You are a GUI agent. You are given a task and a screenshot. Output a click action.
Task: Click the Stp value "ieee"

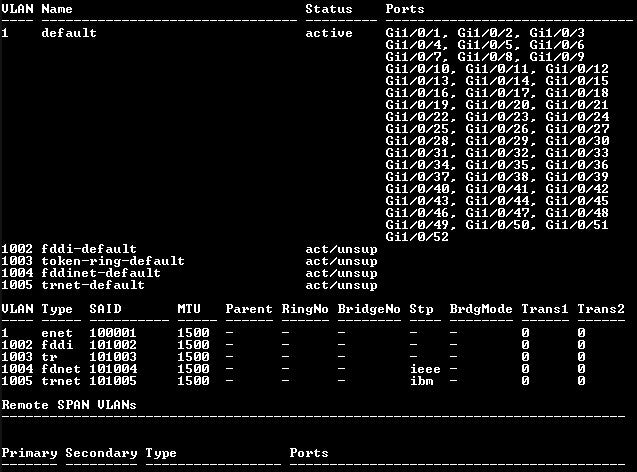tap(425, 368)
